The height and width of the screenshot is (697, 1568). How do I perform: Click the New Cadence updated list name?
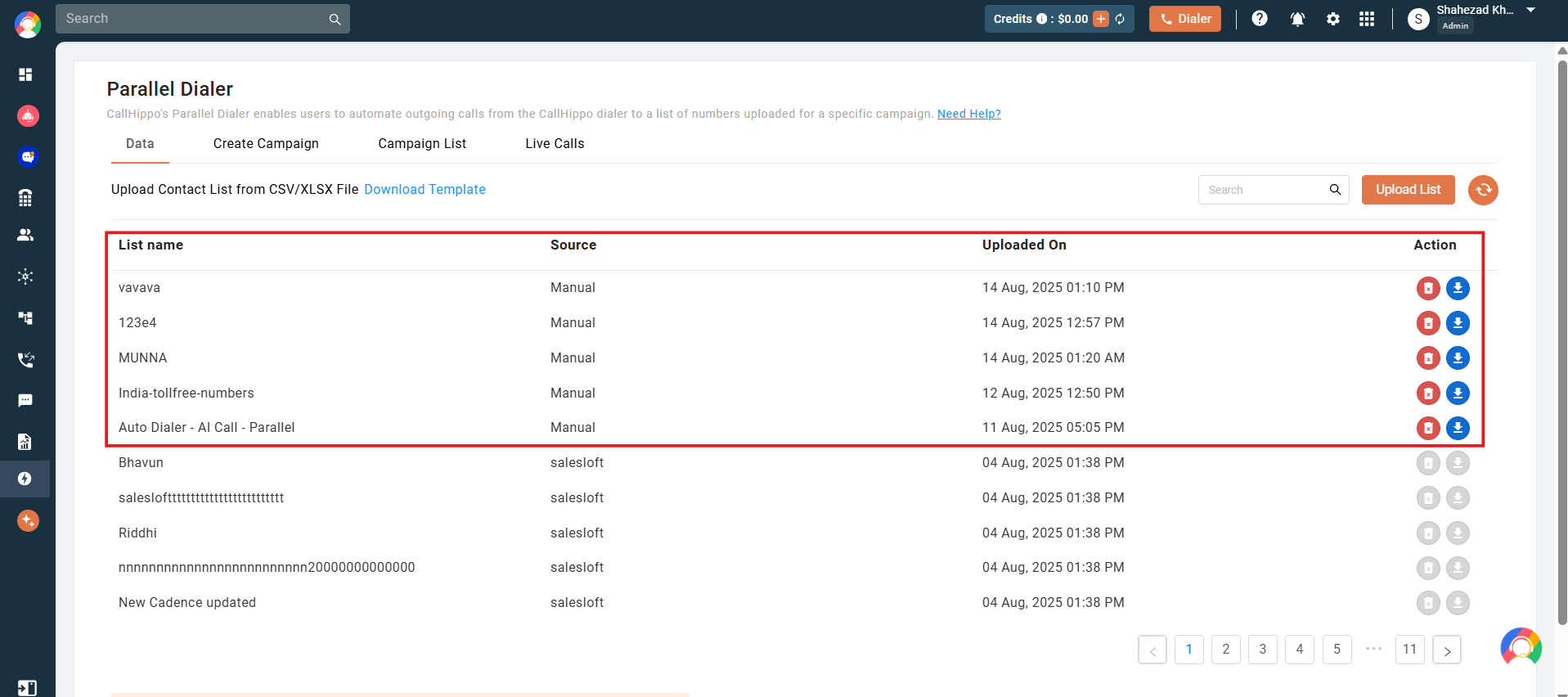(187, 603)
